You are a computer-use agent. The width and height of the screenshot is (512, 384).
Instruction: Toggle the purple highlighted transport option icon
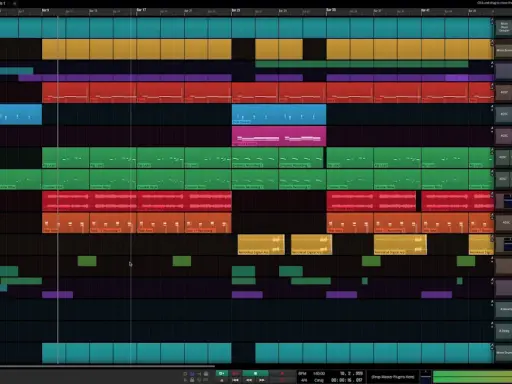[192, 374]
